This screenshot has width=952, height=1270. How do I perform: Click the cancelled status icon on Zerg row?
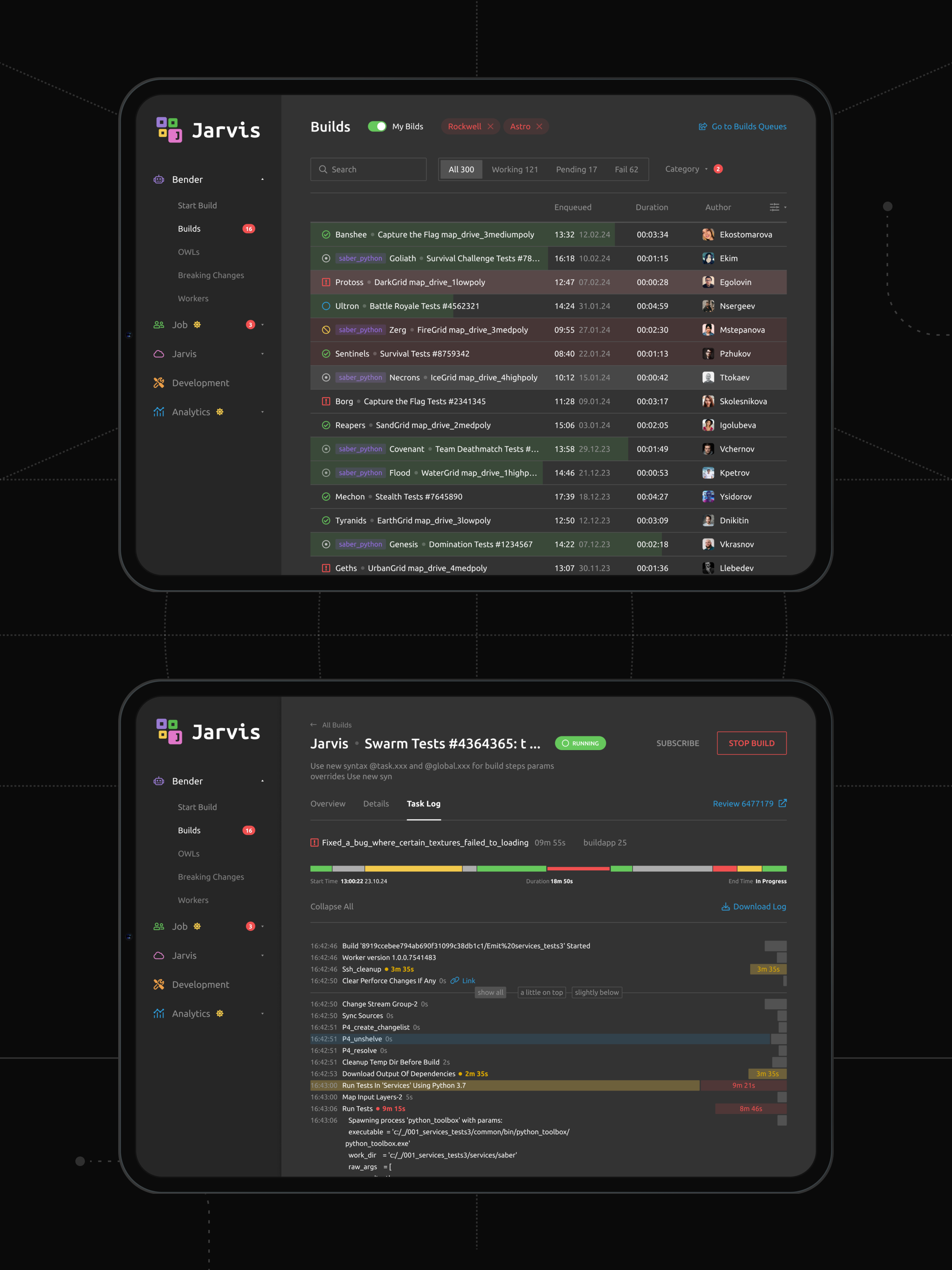click(326, 330)
